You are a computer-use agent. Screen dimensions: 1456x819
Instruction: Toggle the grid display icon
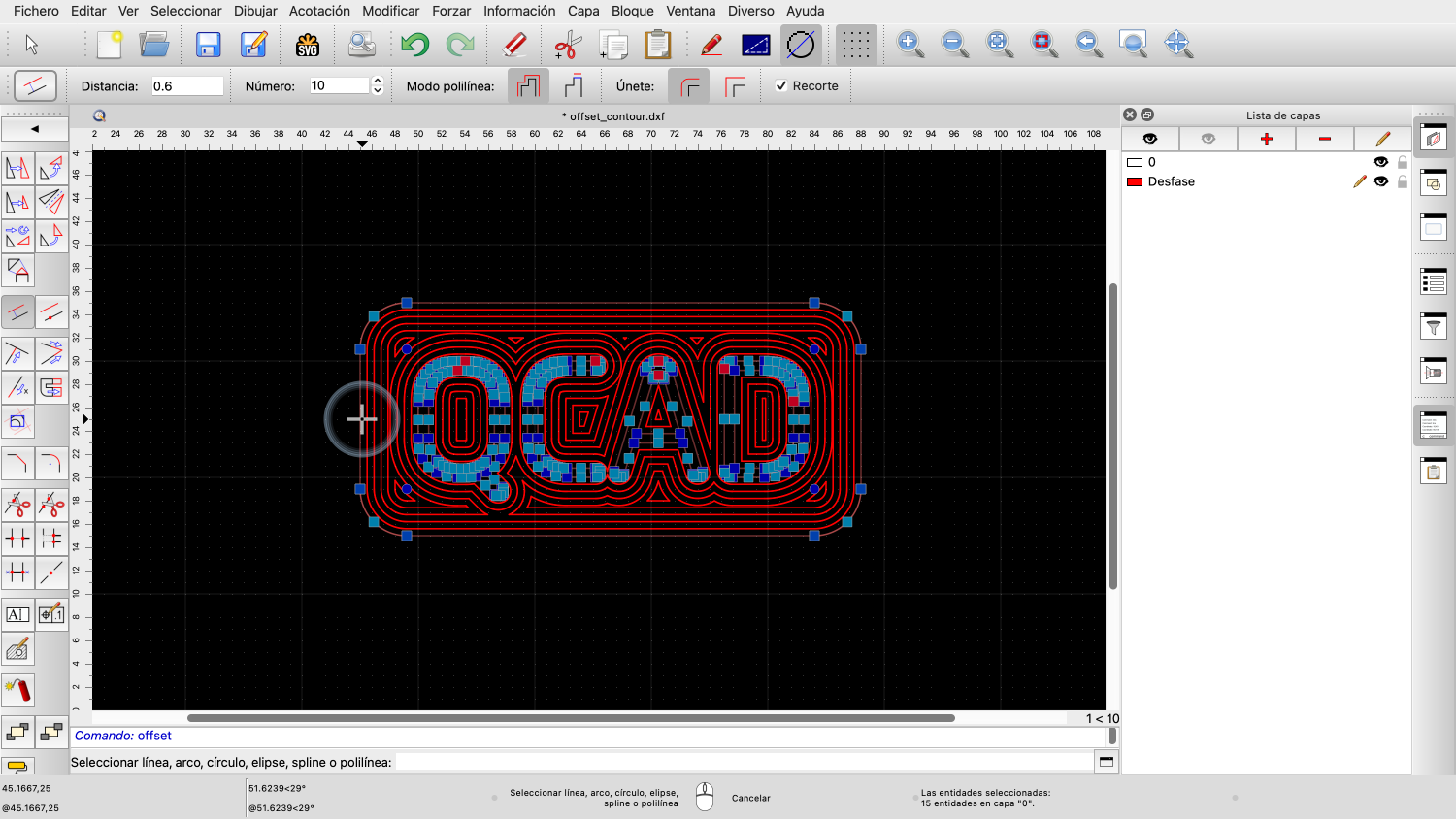point(855,45)
